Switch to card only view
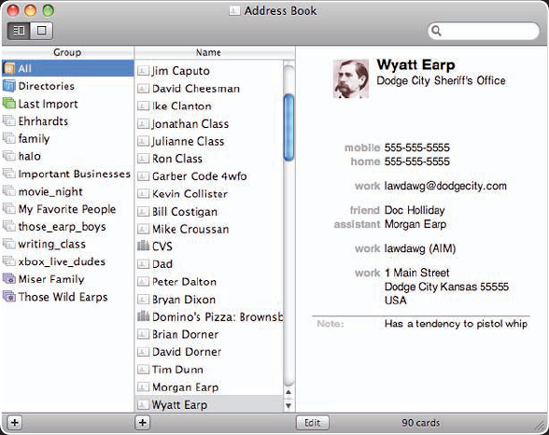 (x=41, y=31)
